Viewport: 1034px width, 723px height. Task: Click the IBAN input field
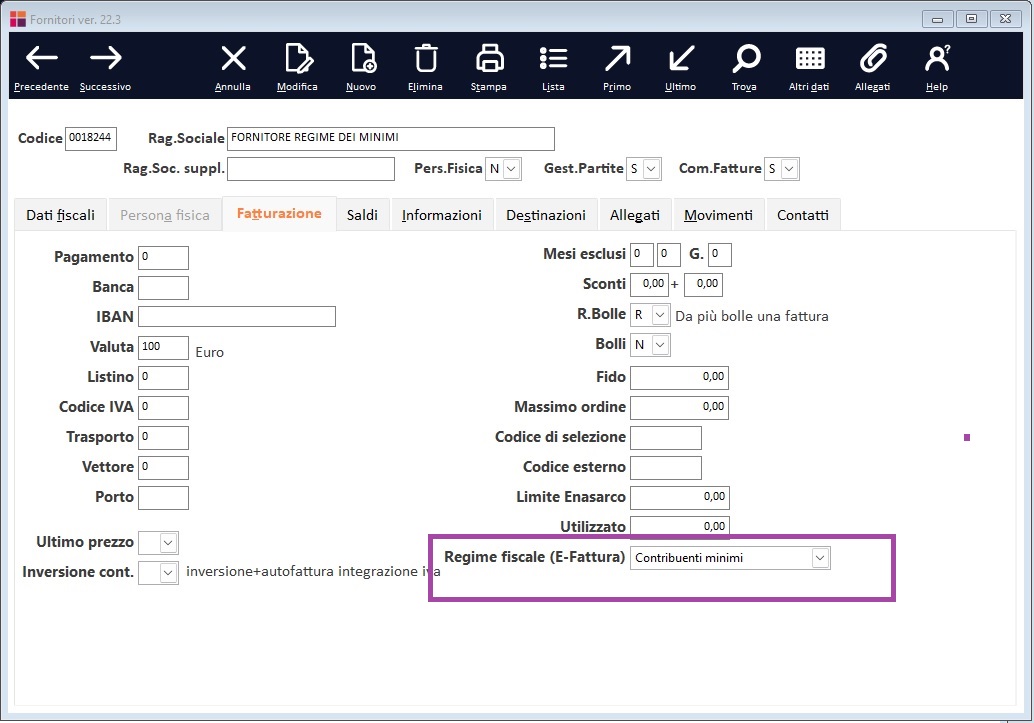pyautogui.click(x=237, y=317)
